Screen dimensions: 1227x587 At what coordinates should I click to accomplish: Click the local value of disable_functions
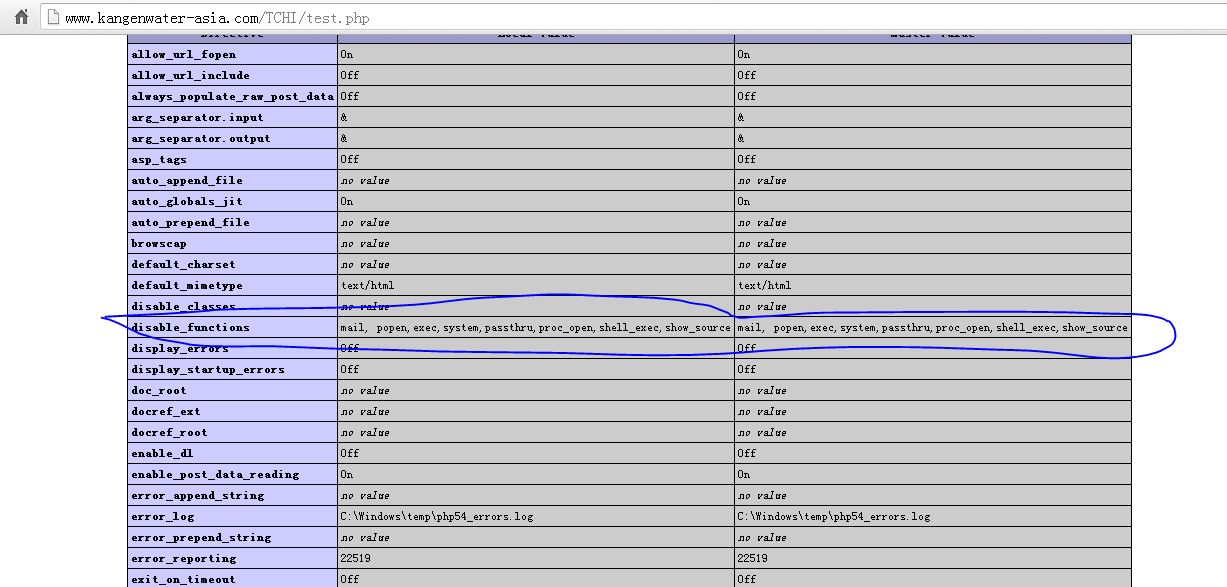(x=535, y=327)
